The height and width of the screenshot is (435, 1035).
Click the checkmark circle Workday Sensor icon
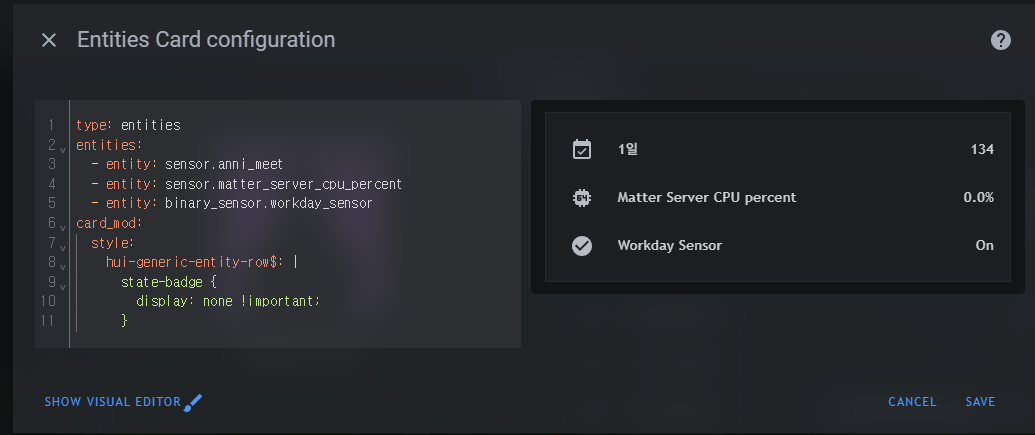582,246
